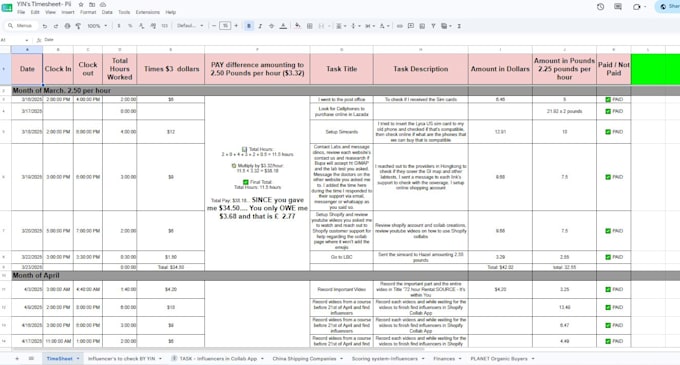Toggle PAID checkbox for 4/3/2025 row

point(608,289)
